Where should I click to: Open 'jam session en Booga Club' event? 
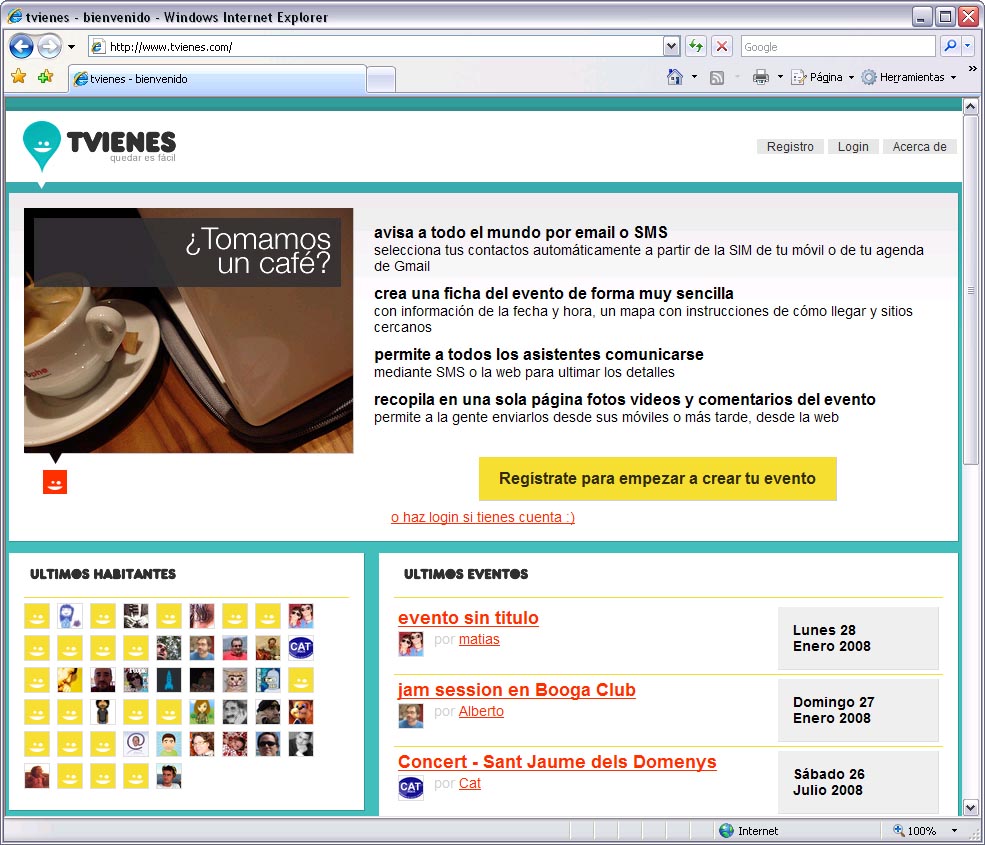pyautogui.click(x=516, y=690)
